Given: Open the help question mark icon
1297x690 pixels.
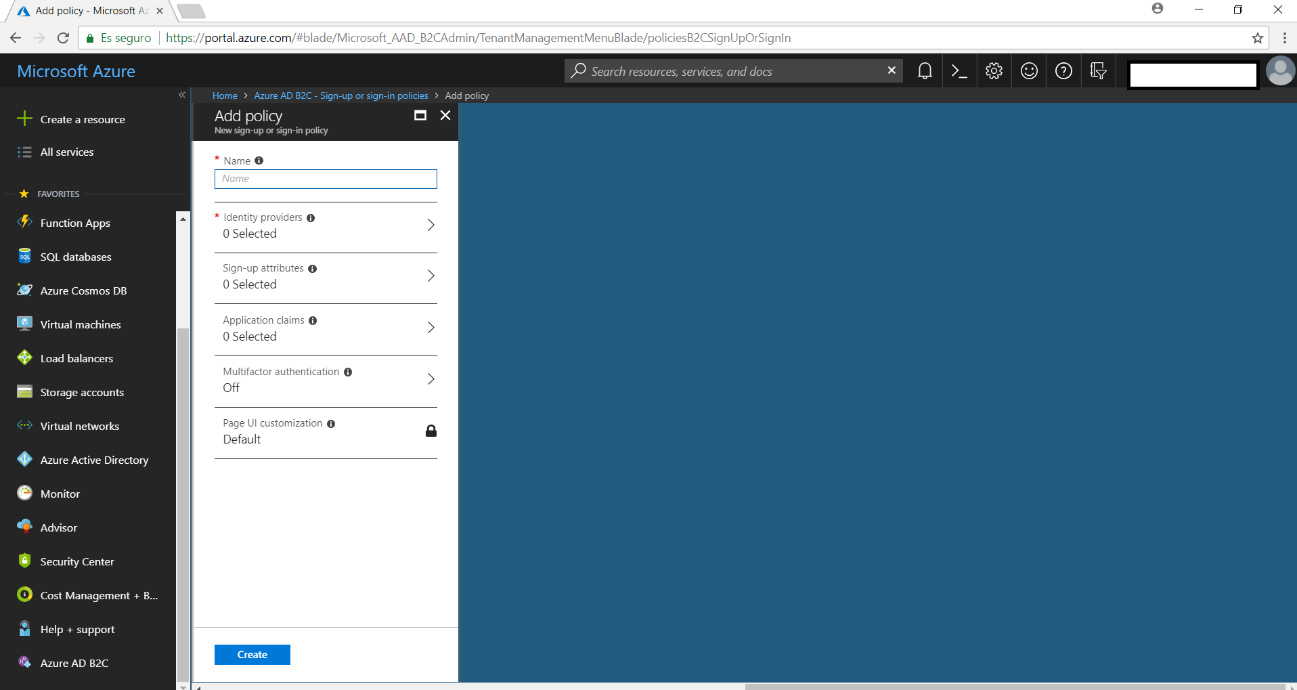Looking at the screenshot, I should point(1064,71).
